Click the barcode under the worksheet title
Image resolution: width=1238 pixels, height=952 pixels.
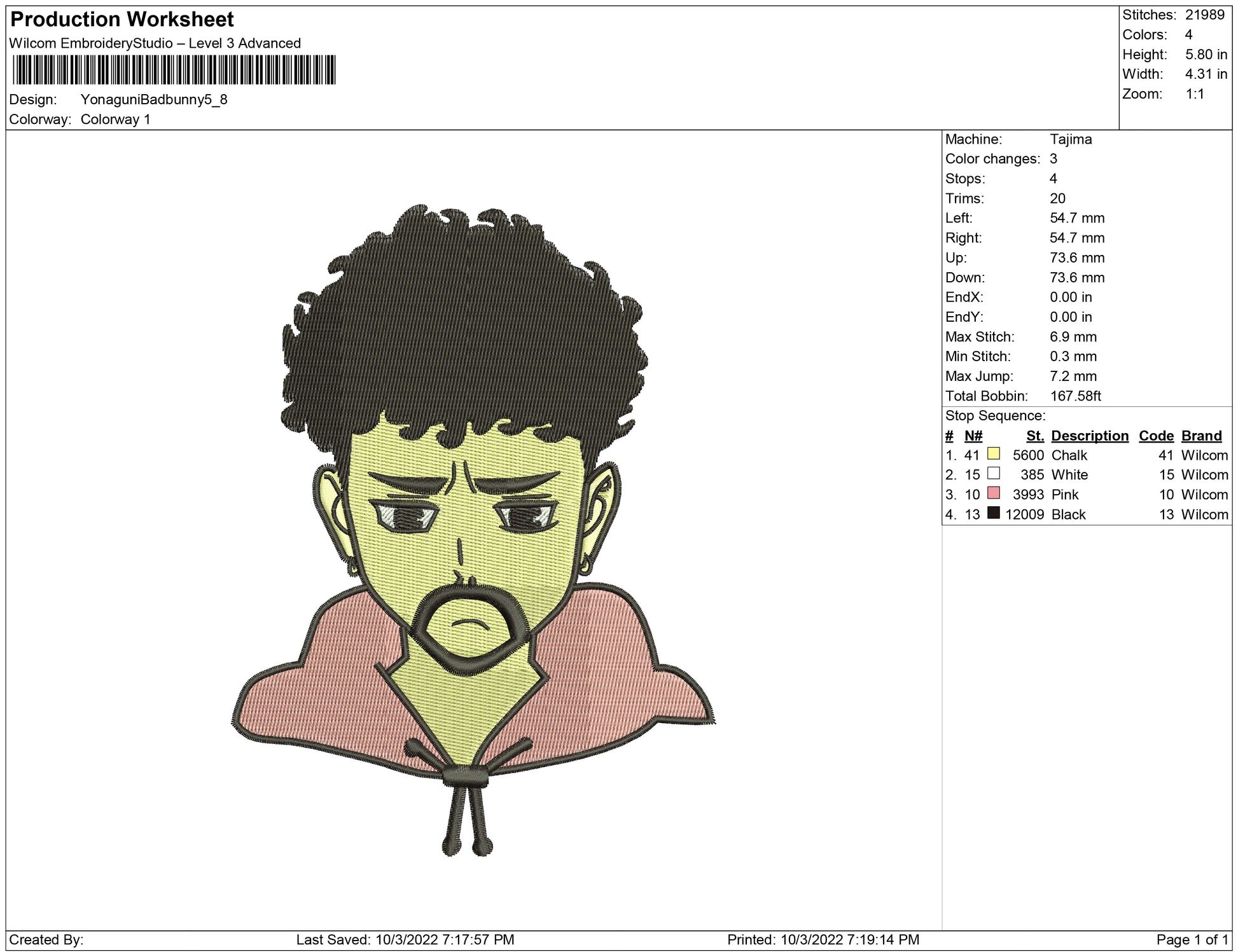[174, 70]
